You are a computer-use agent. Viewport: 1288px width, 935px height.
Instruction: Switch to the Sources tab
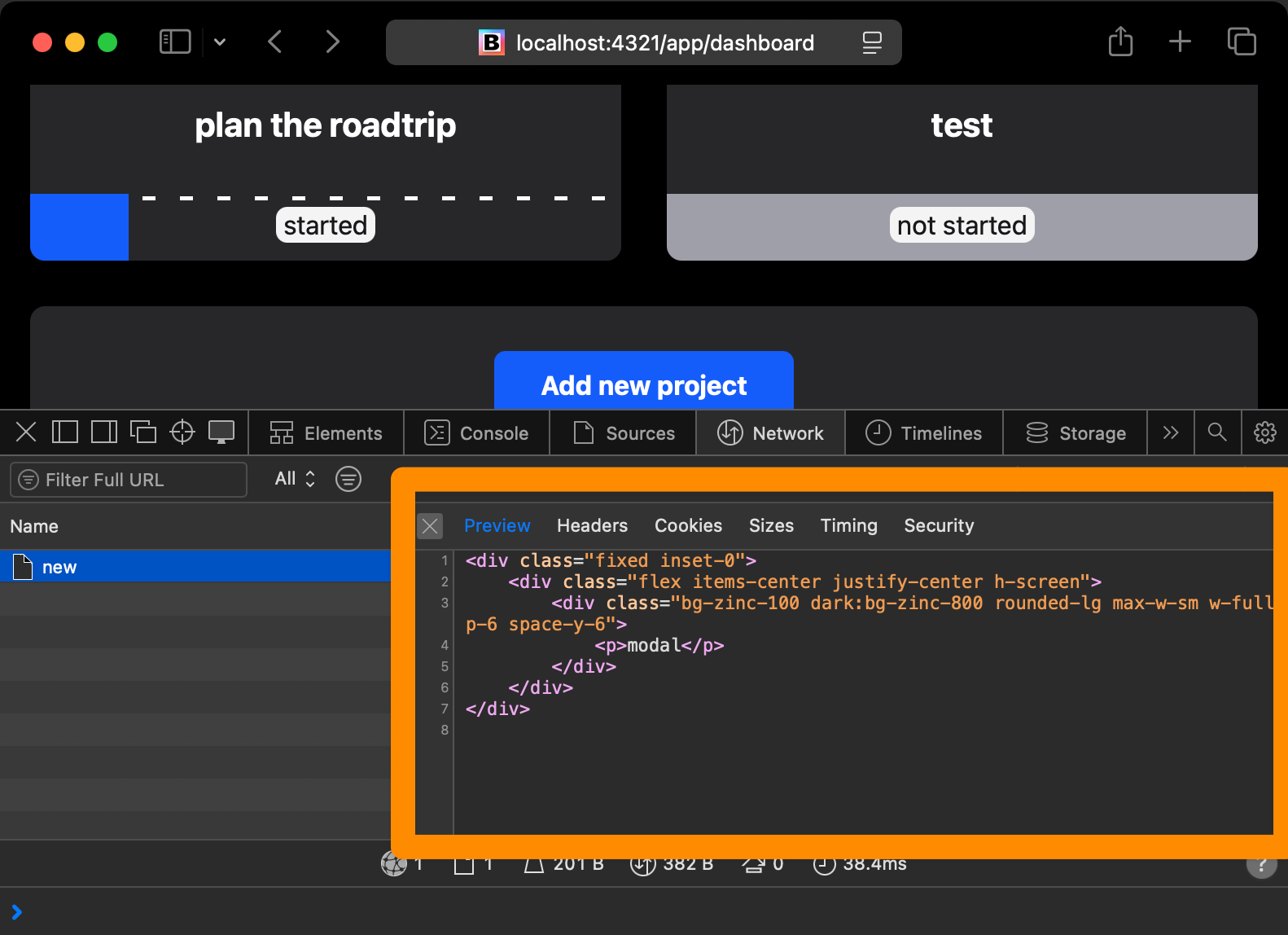(x=624, y=432)
